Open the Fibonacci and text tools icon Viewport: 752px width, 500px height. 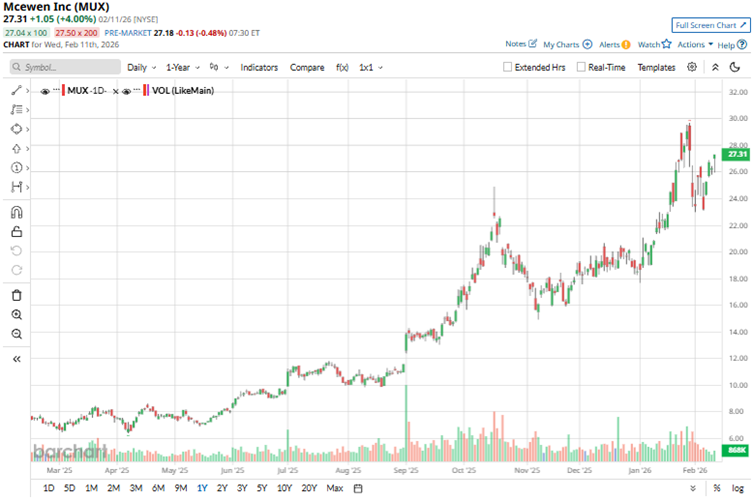point(16,110)
